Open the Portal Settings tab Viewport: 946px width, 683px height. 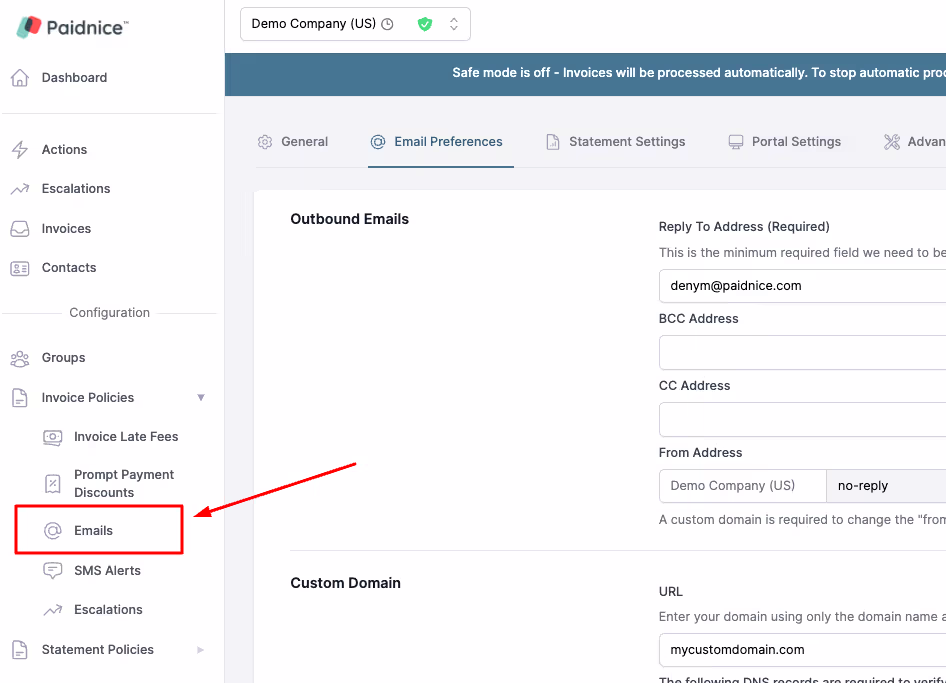pyautogui.click(x=785, y=142)
